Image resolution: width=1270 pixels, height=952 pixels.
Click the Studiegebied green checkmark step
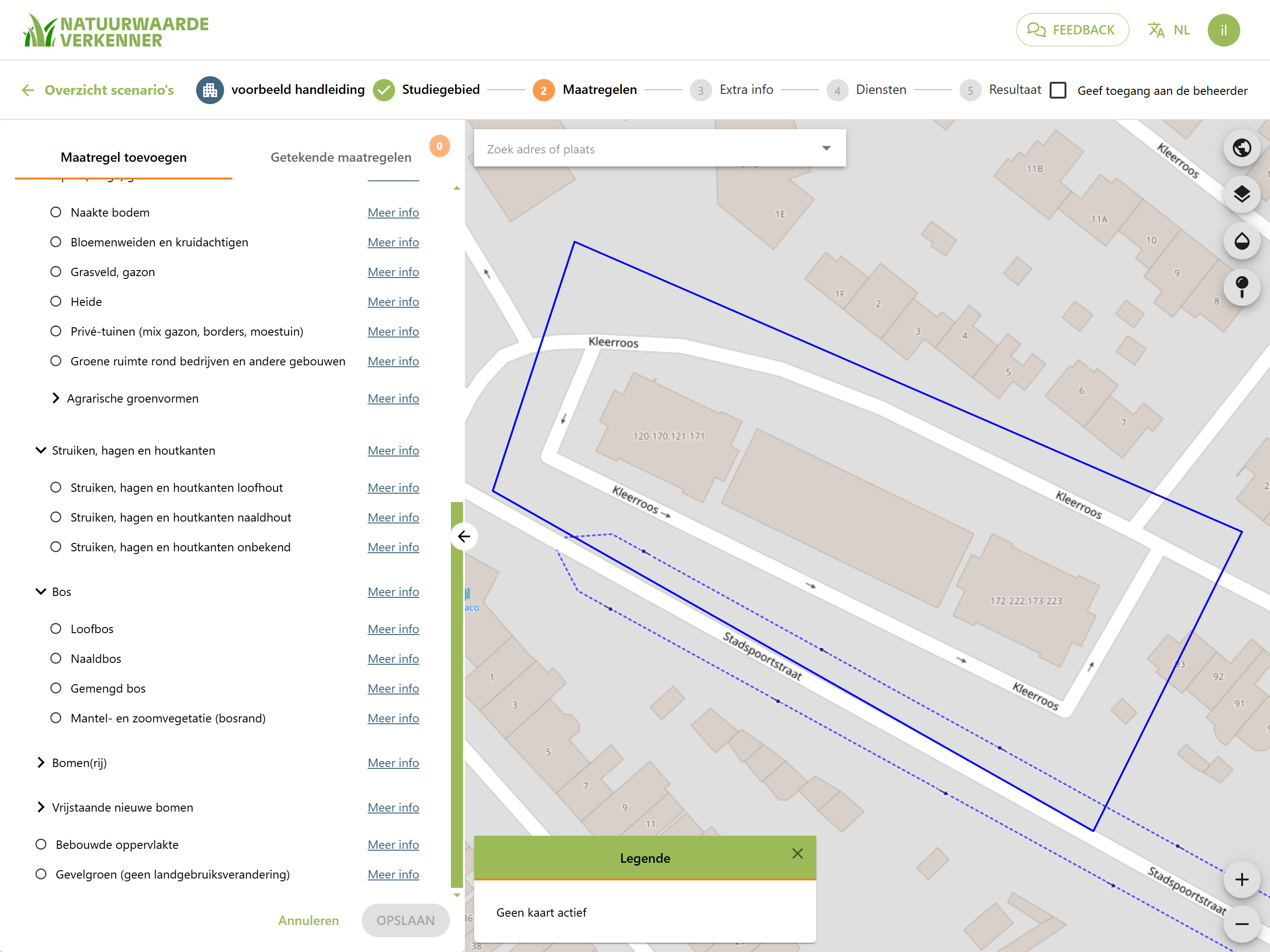click(384, 90)
